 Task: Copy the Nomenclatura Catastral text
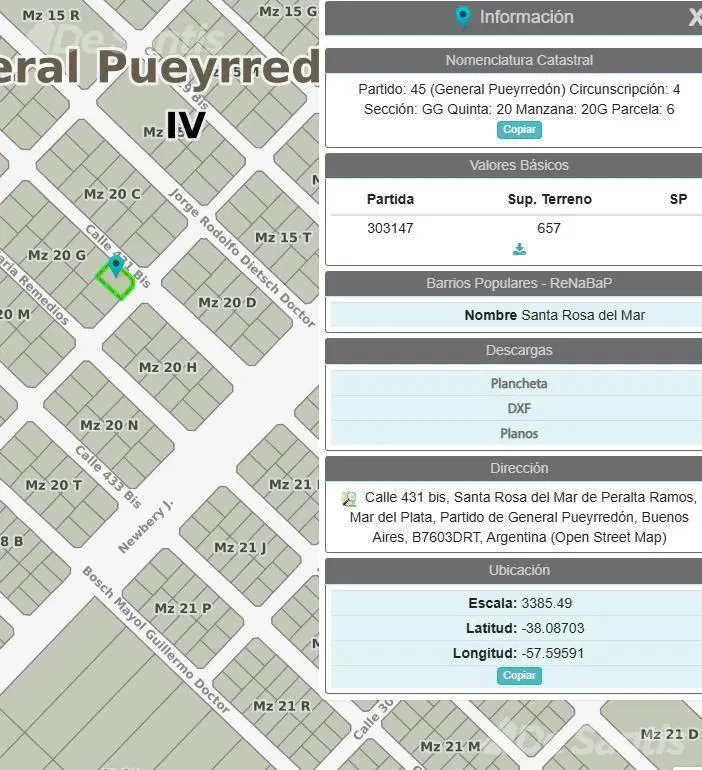519,130
